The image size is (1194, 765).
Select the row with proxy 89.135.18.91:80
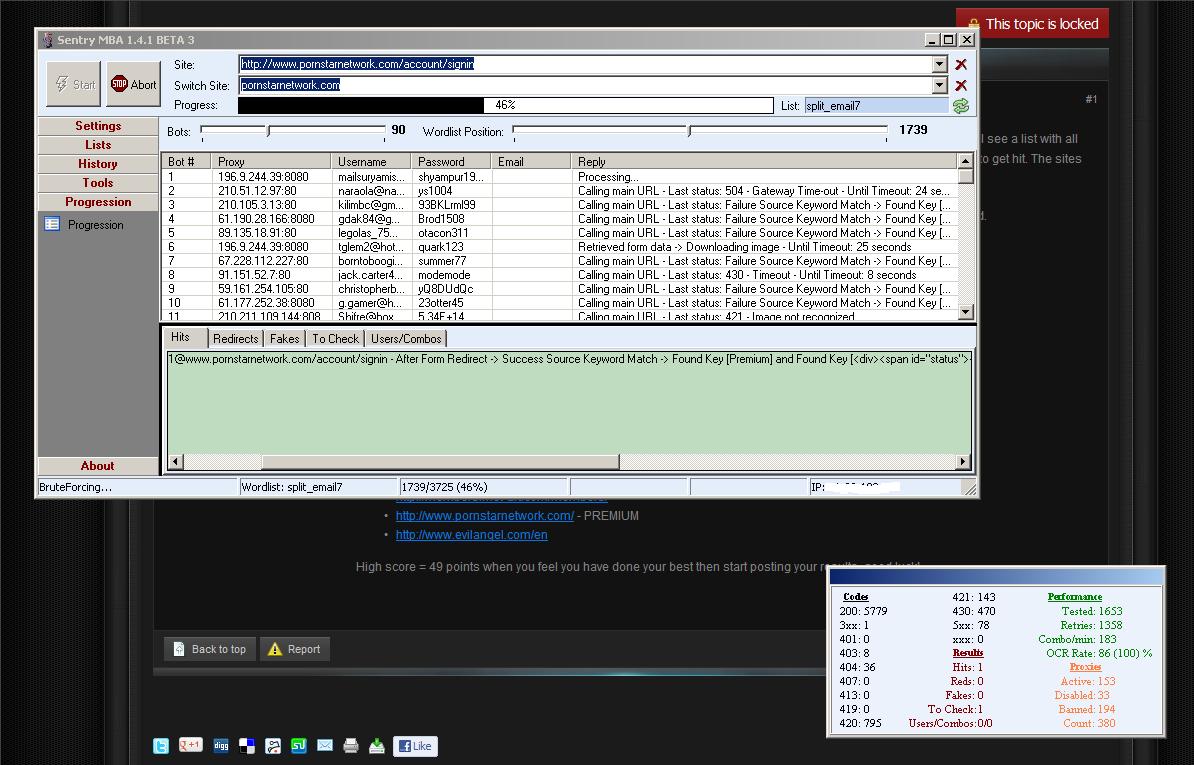coord(560,233)
